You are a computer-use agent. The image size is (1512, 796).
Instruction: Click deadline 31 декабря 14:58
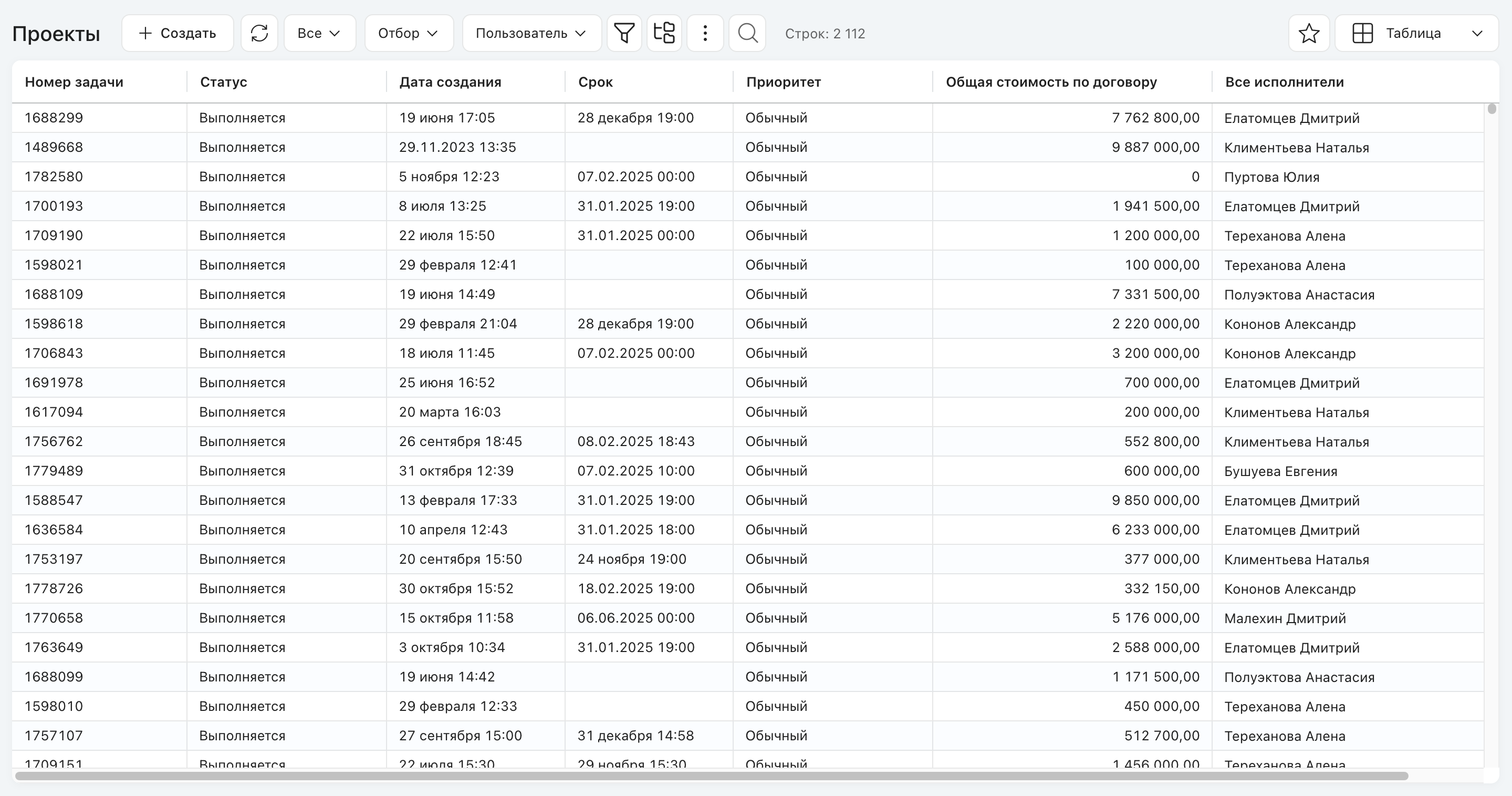click(635, 736)
